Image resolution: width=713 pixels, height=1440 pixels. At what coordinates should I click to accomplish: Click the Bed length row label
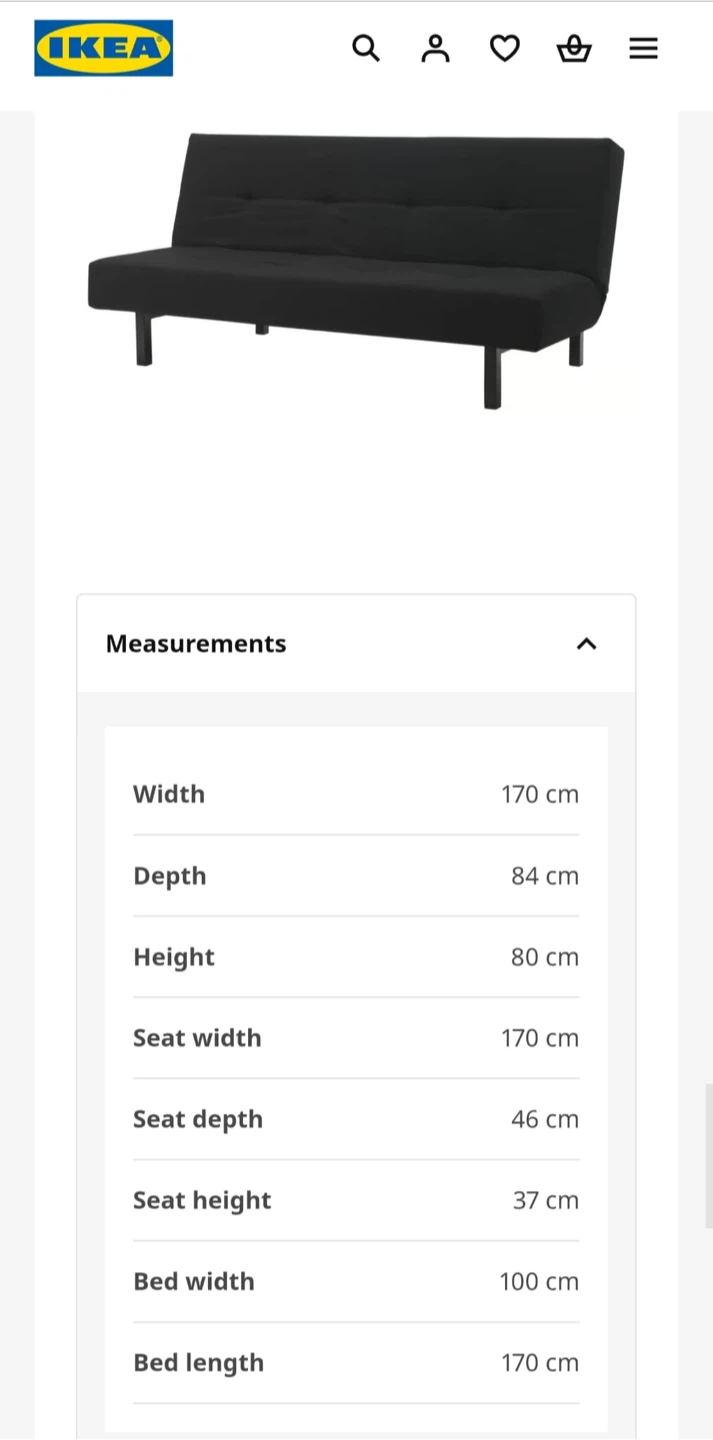[198, 1363]
